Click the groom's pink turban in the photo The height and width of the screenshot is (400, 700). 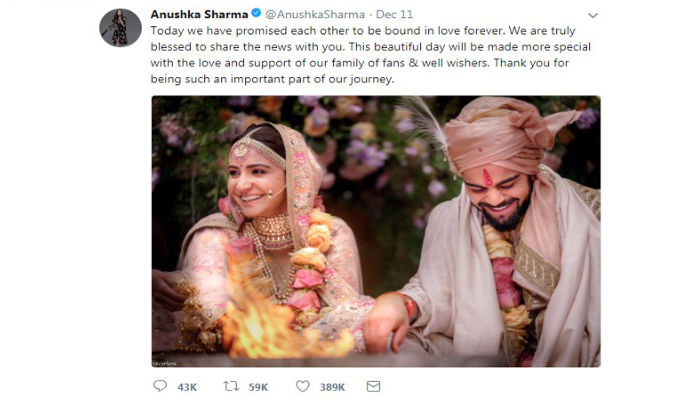tap(504, 132)
